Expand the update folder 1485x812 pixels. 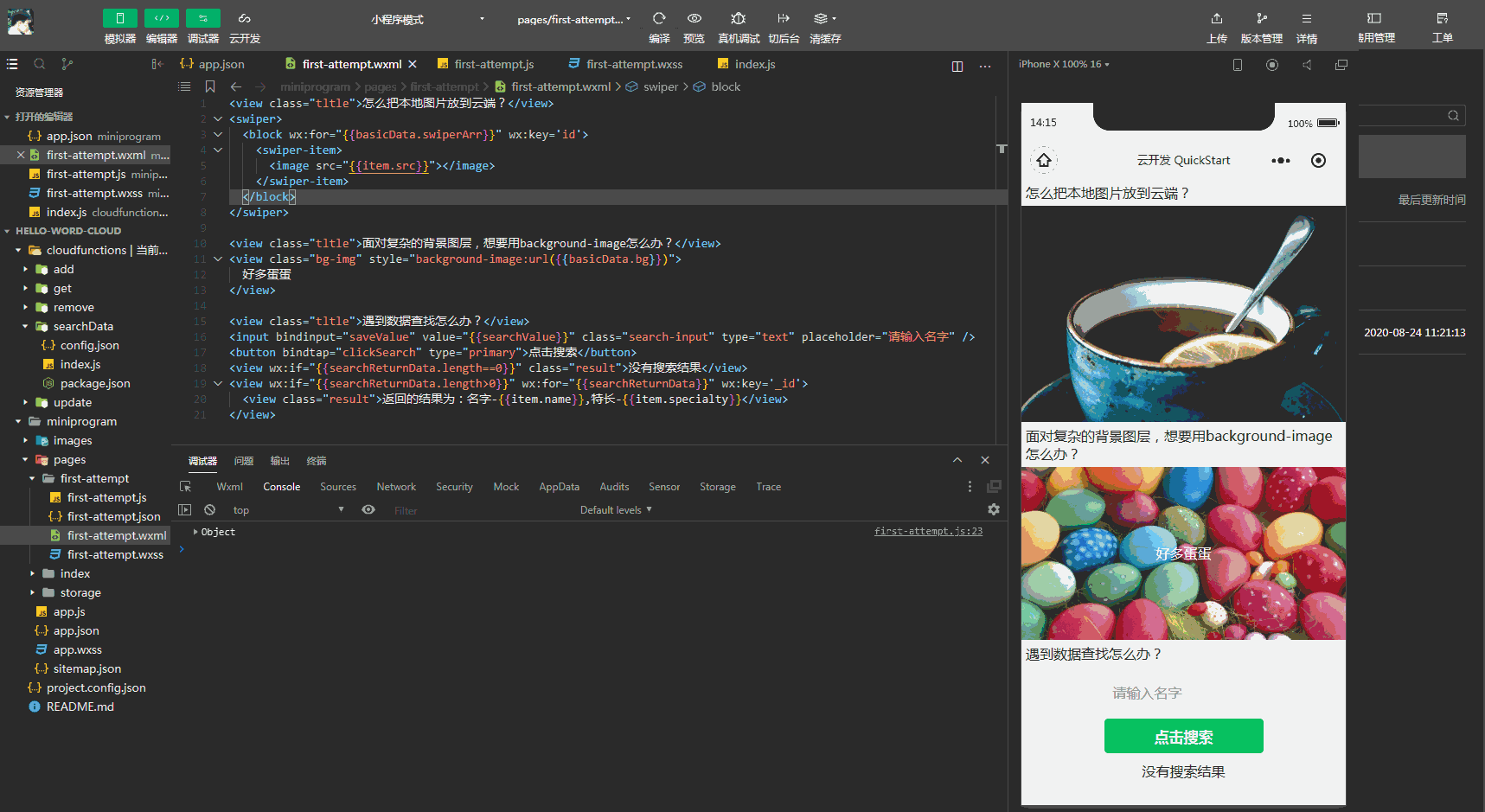(x=26, y=403)
